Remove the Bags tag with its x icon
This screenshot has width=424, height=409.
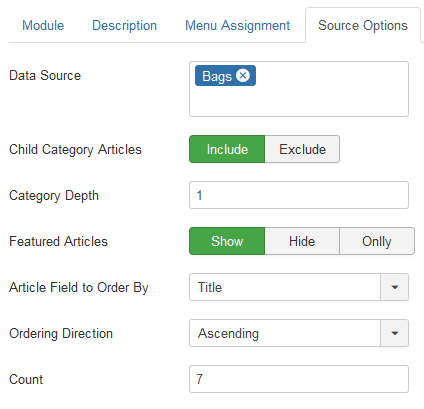(243, 75)
